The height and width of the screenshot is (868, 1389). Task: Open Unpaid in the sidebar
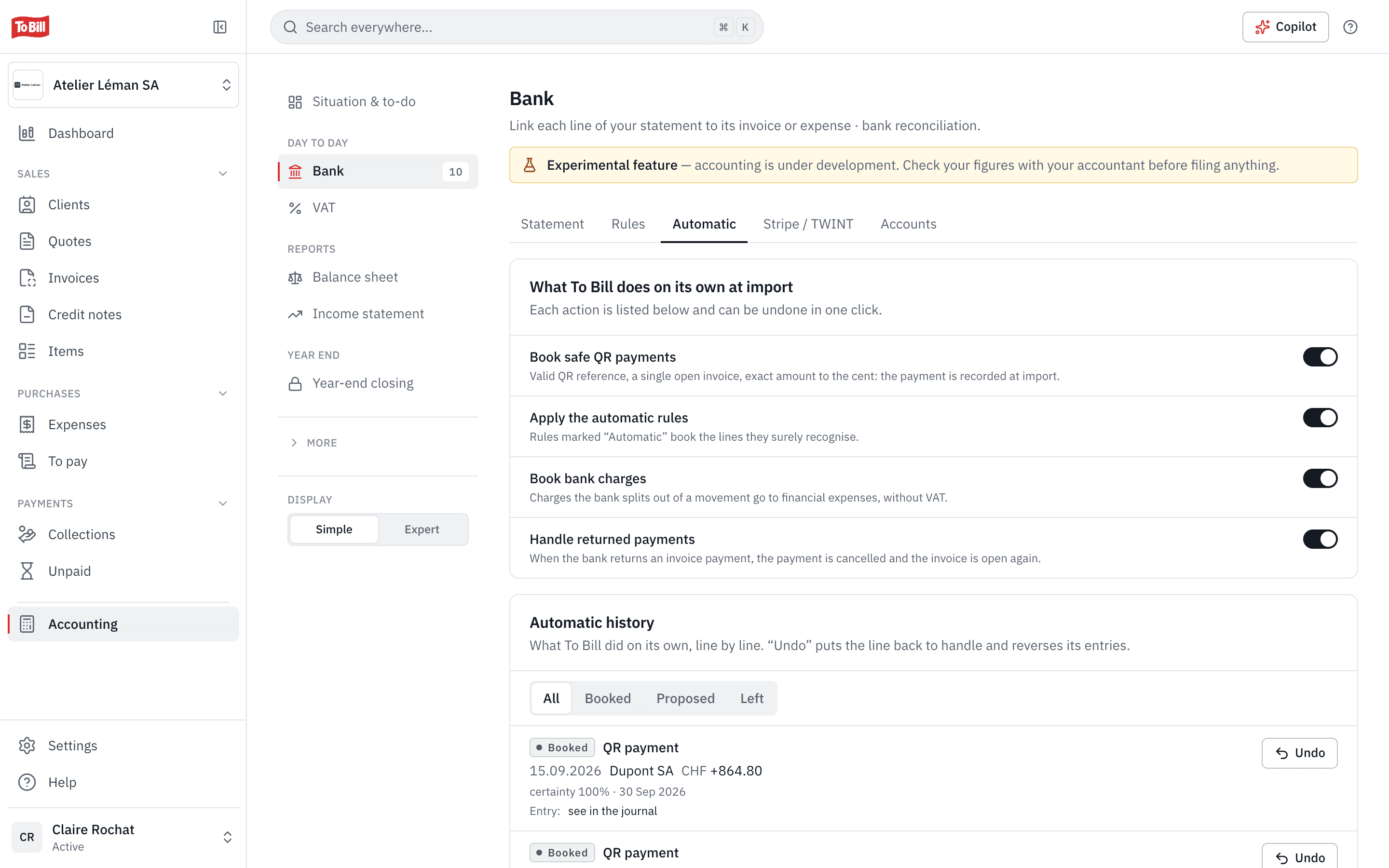[123, 571]
